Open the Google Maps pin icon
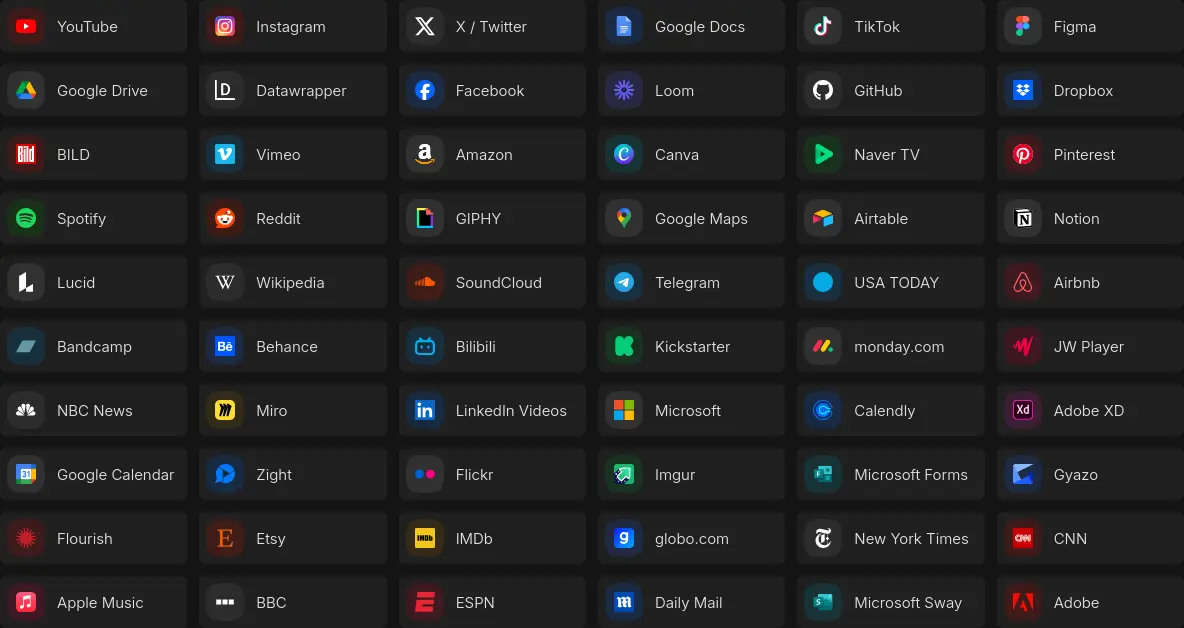 click(x=624, y=218)
